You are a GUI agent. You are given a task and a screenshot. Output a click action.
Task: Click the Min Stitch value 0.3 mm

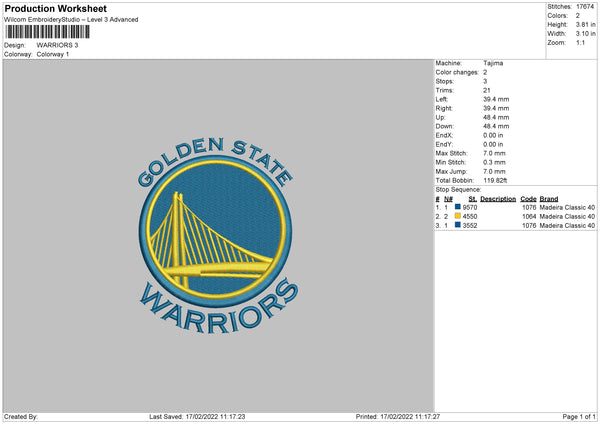(x=494, y=163)
